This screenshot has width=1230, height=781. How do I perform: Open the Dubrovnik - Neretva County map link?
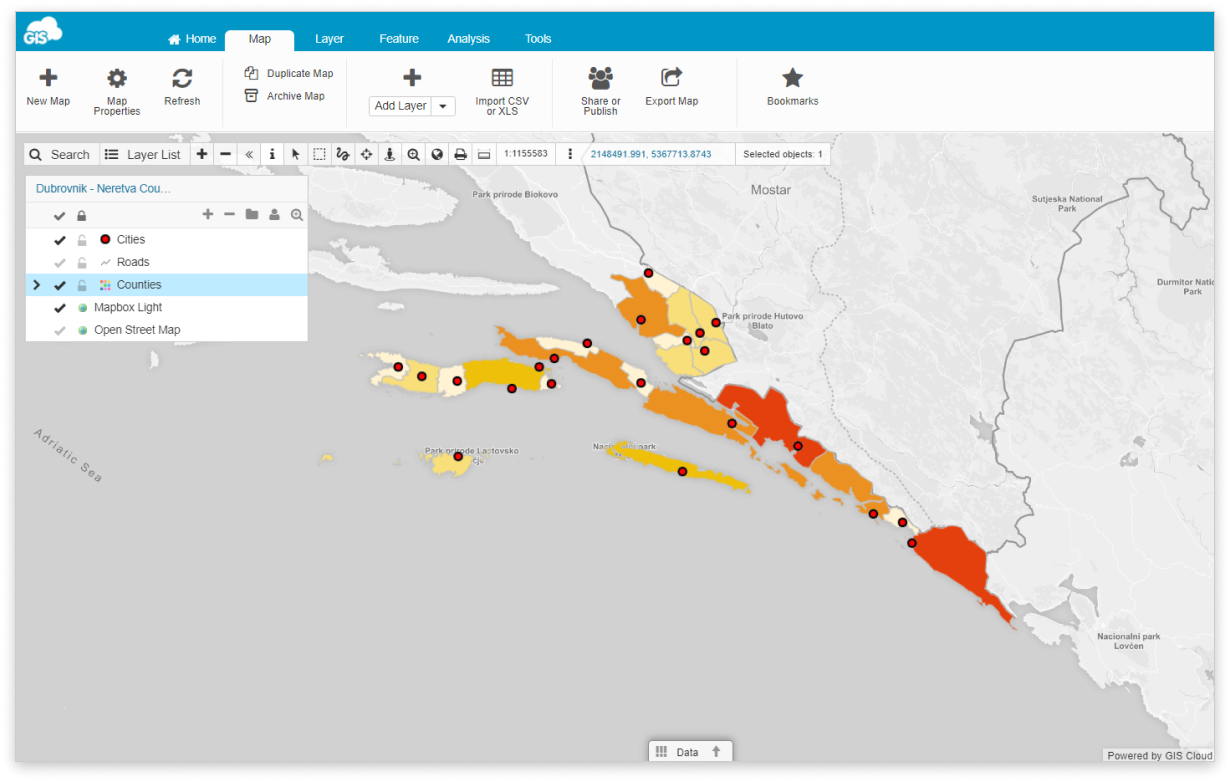[x=103, y=188]
